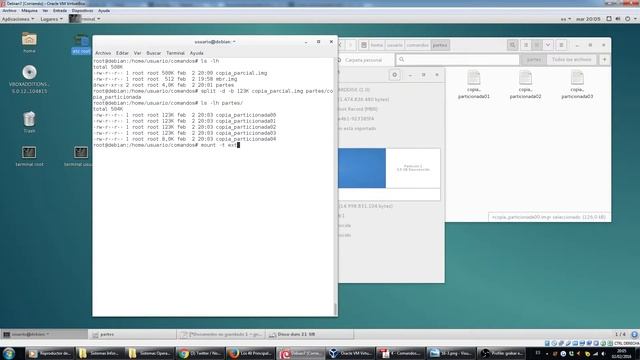Open terminal Archivo menu
This screenshot has height=360, width=640.
(103, 53)
